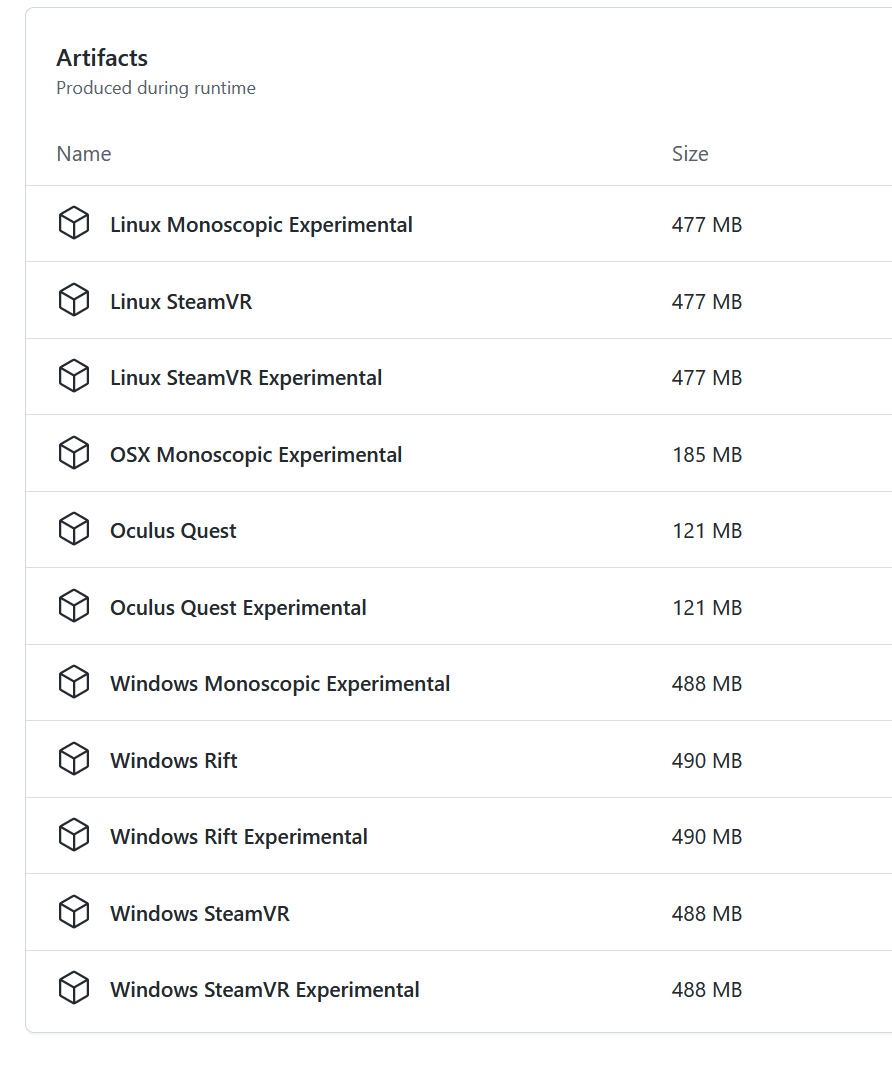Click the Size column header

pyautogui.click(x=690, y=154)
